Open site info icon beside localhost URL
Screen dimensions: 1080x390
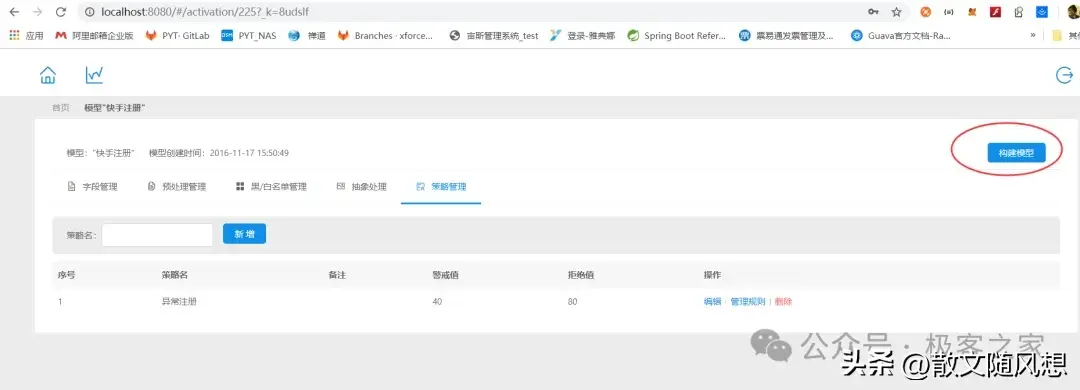click(x=89, y=12)
